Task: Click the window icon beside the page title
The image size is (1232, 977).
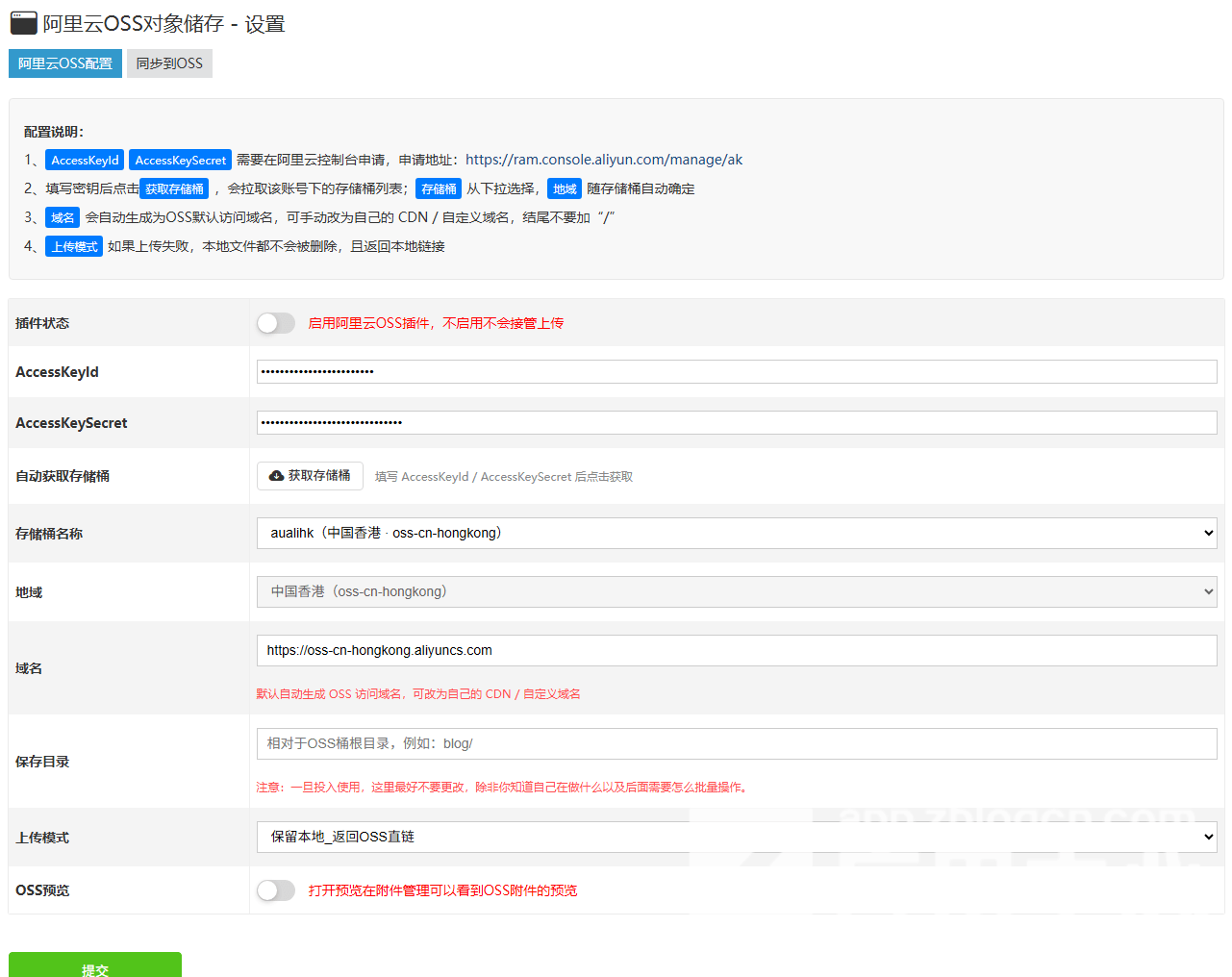Action: [23, 23]
